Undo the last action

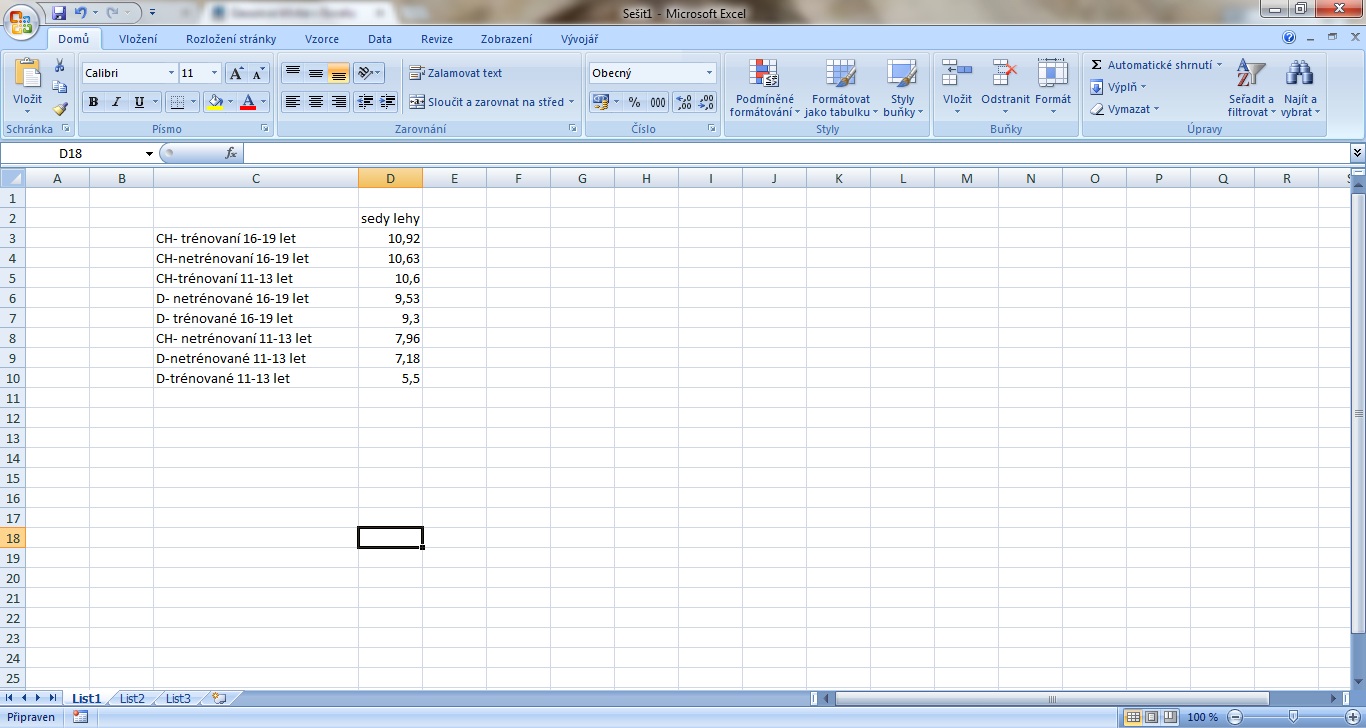[x=81, y=13]
